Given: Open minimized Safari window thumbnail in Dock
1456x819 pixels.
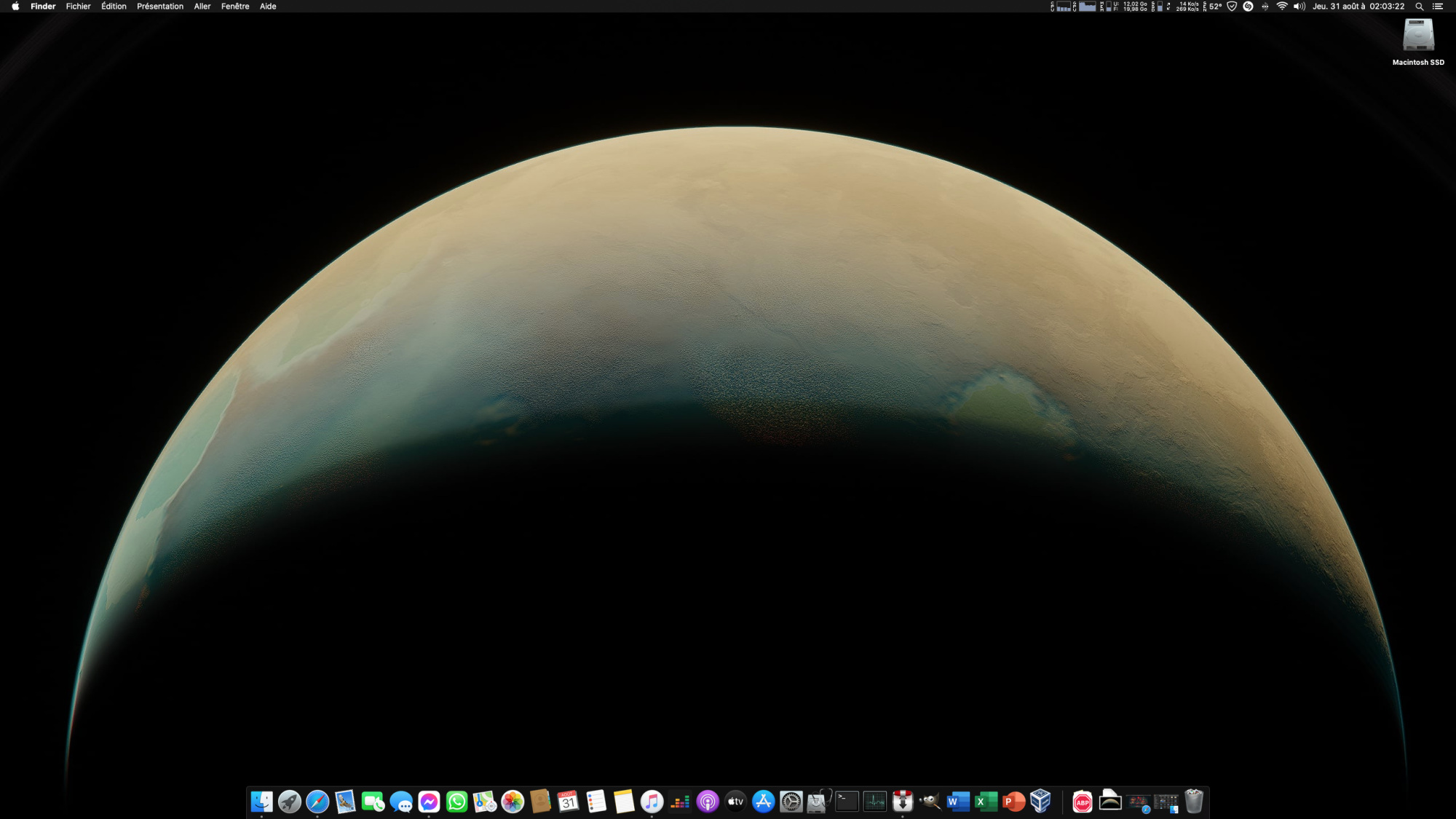Looking at the screenshot, I should [x=1139, y=803].
